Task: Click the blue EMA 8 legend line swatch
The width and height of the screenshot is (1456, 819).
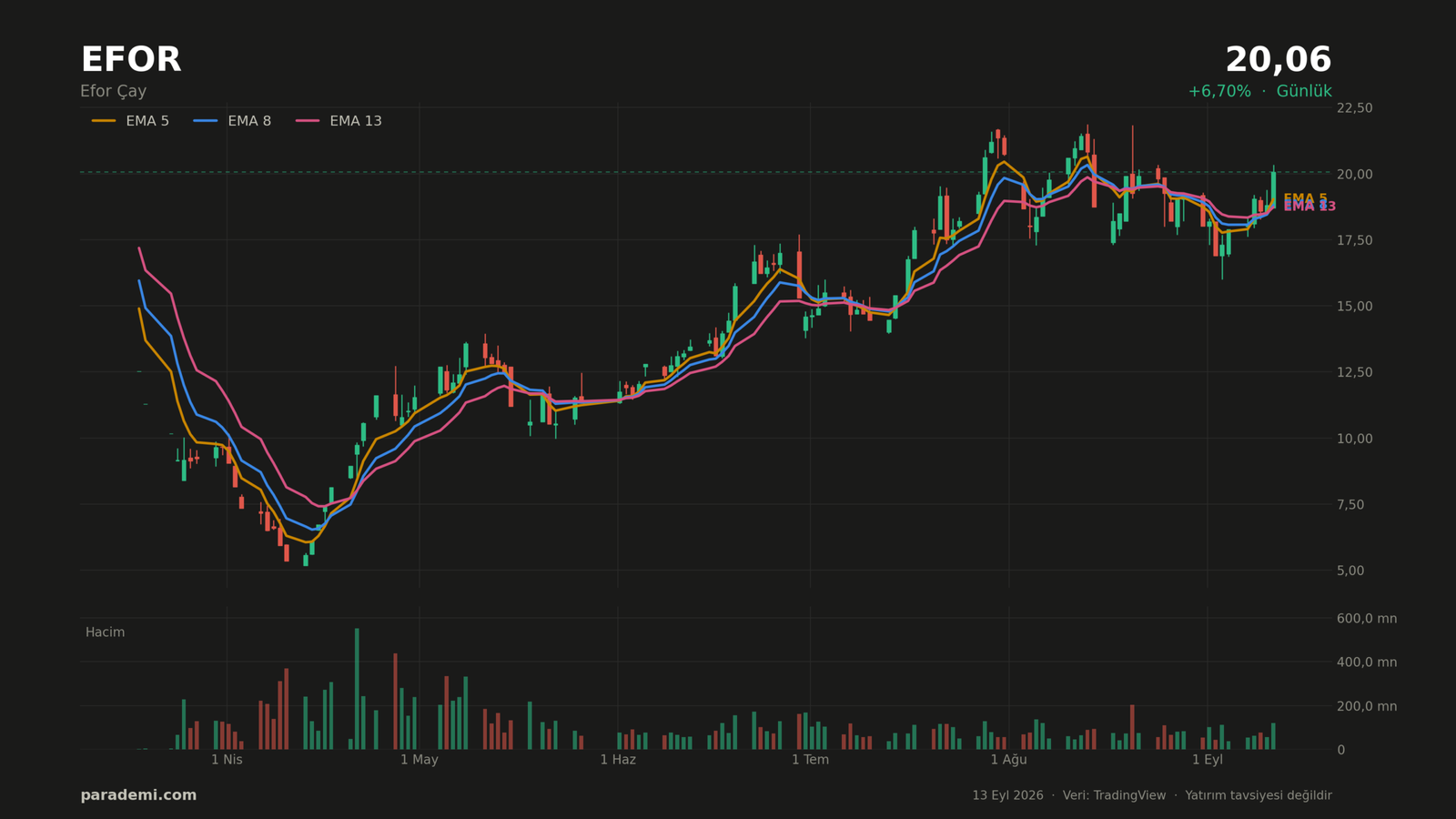Action: pyautogui.click(x=206, y=121)
